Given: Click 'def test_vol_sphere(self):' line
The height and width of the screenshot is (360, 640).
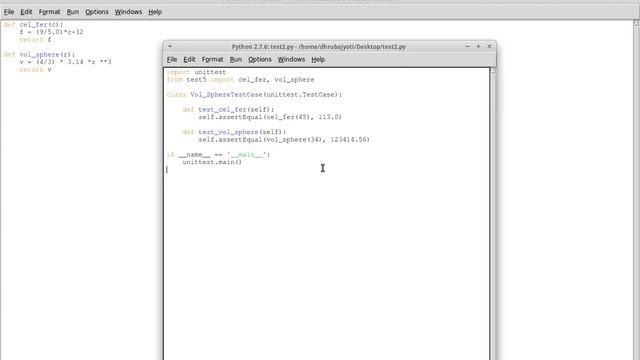Looking at the screenshot, I should point(234,132).
